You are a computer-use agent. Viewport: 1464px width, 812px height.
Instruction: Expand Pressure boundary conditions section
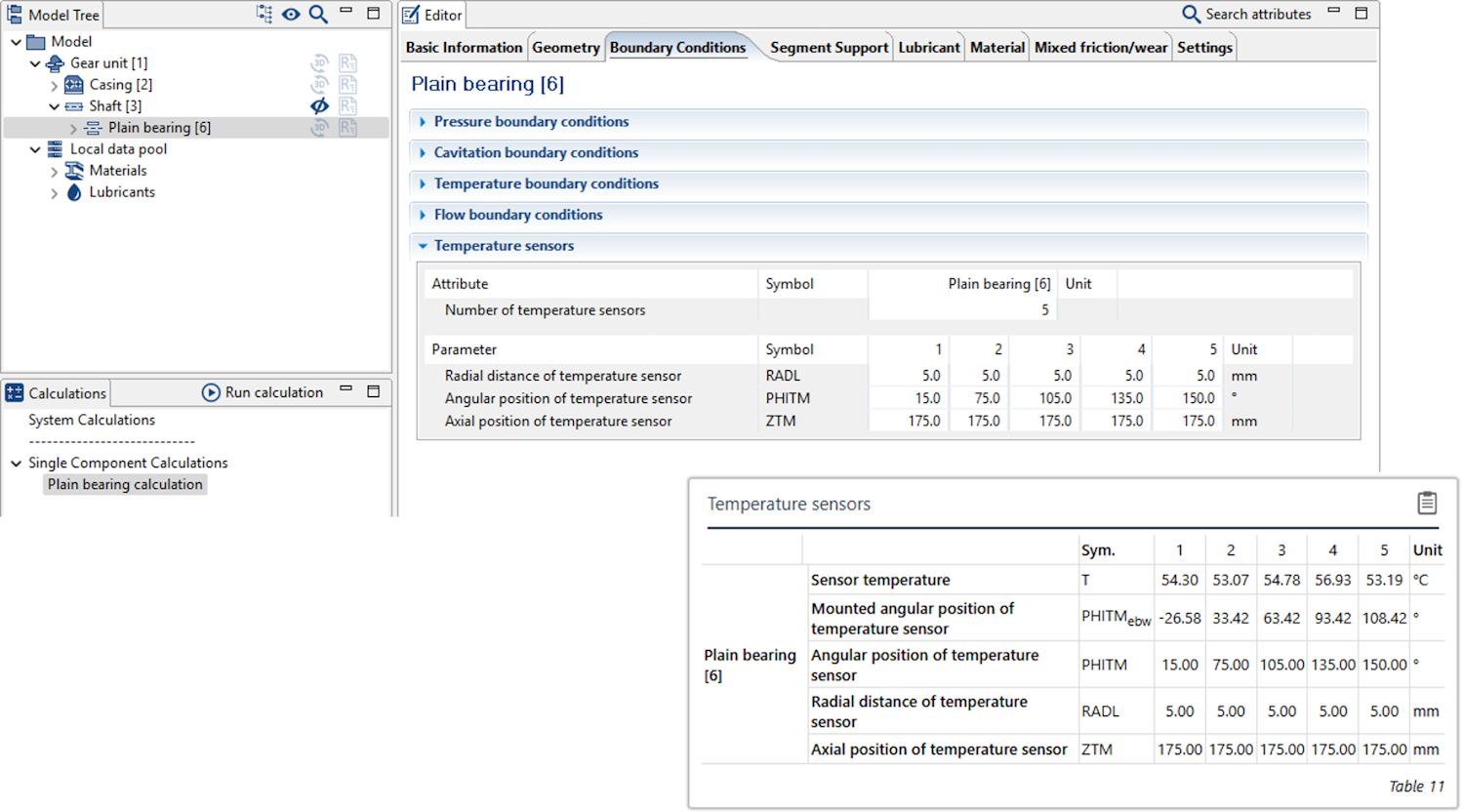(x=423, y=122)
